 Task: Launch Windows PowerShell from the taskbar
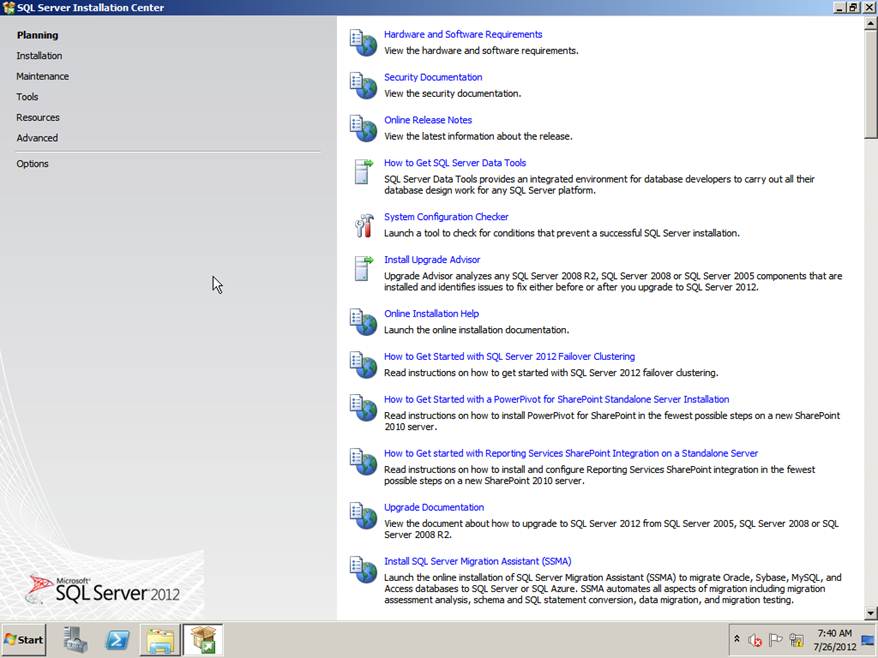117,640
